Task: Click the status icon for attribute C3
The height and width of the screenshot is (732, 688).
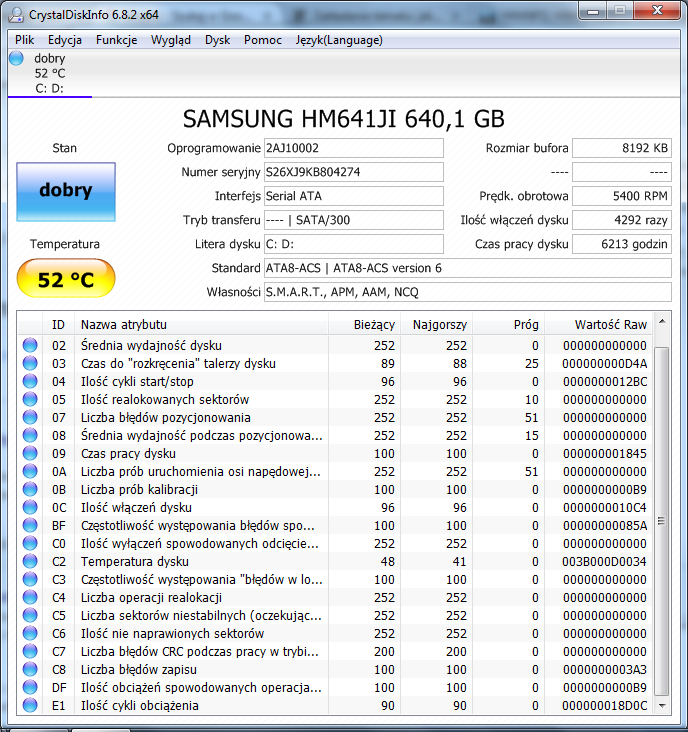Action: 30,579
